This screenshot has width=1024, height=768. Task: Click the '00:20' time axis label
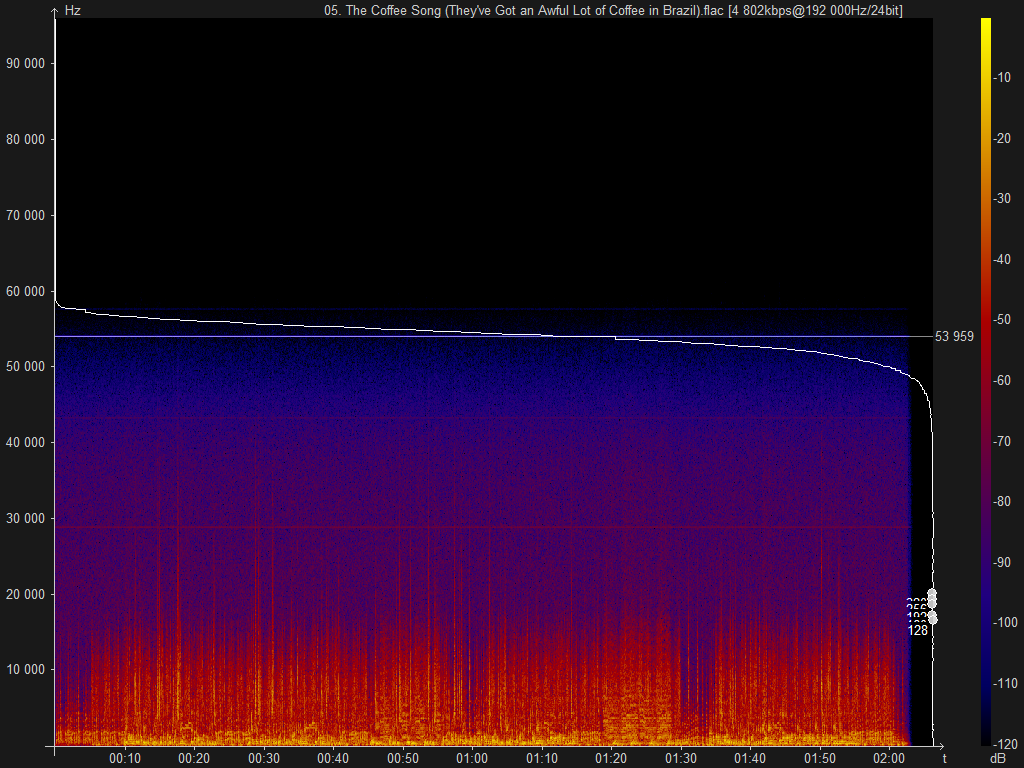click(x=194, y=758)
